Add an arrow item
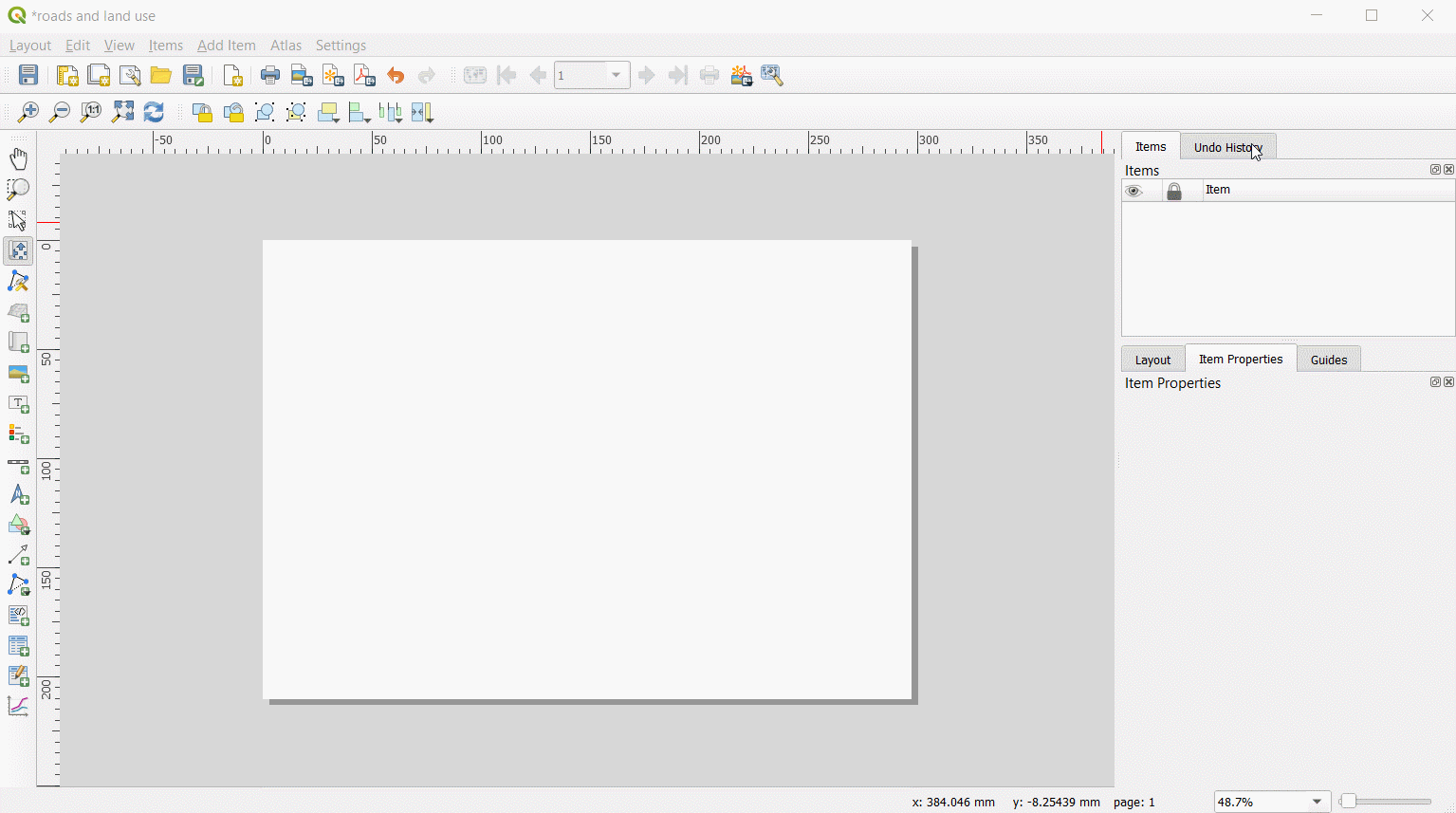This screenshot has width=1456, height=813. (19, 556)
